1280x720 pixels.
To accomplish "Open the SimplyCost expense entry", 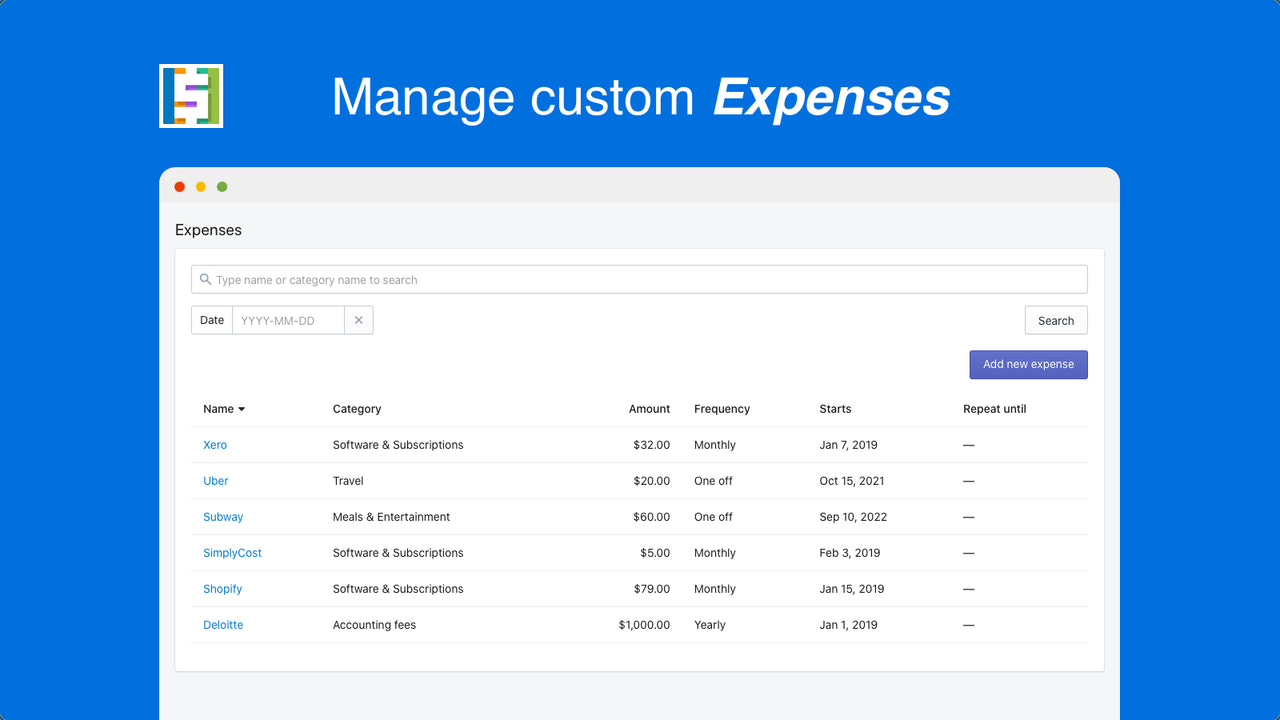I will coord(232,552).
